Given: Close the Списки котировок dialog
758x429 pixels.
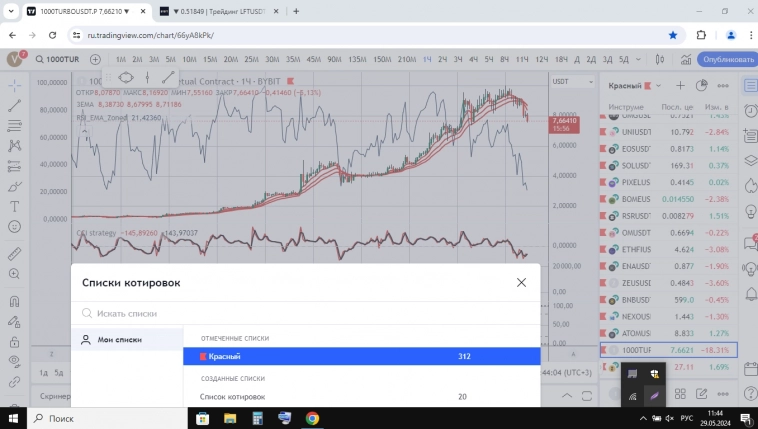Looking at the screenshot, I should (521, 283).
